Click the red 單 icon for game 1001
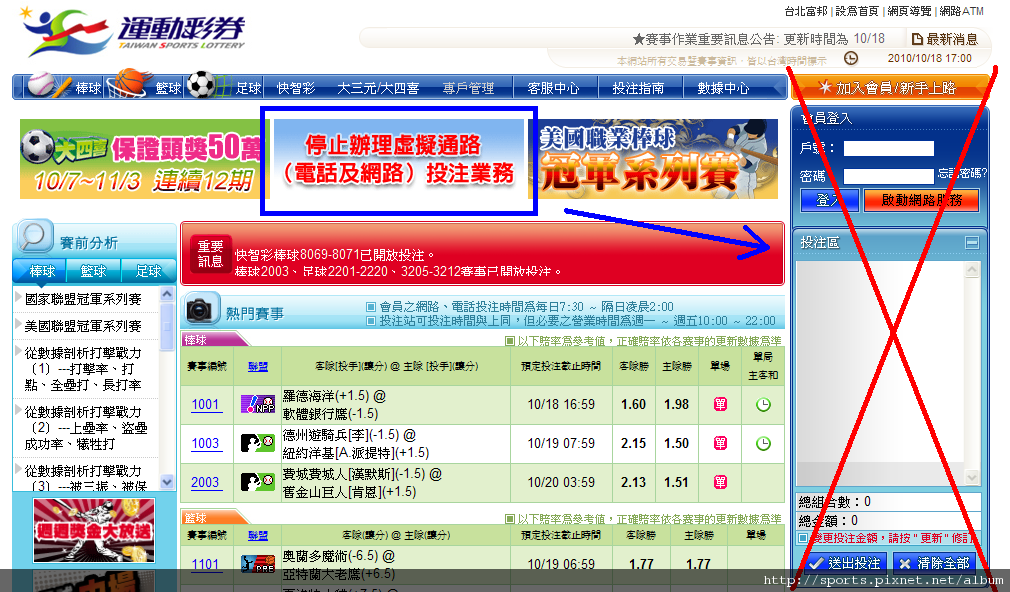This screenshot has width=1010, height=592. tap(720, 404)
